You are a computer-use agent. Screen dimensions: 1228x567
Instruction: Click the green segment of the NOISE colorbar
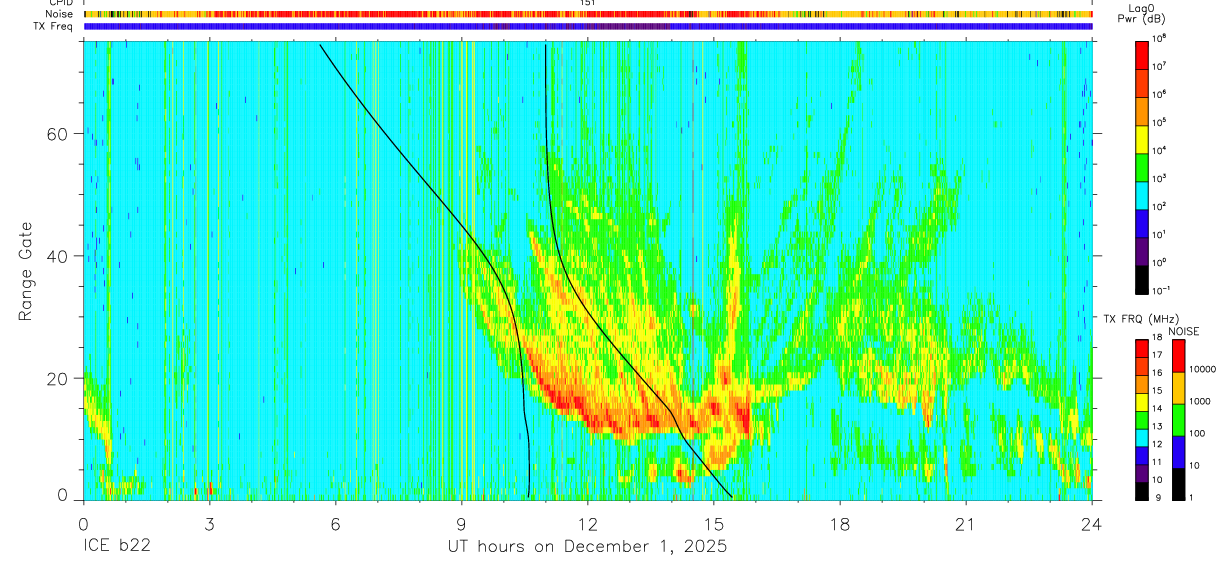tap(1179, 420)
